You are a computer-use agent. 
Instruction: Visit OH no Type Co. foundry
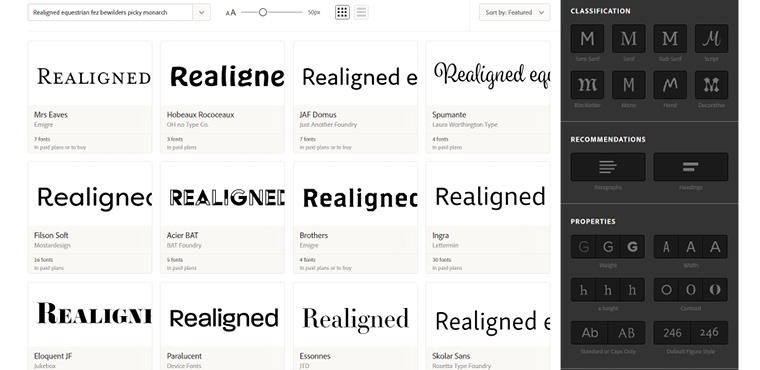tap(188, 125)
